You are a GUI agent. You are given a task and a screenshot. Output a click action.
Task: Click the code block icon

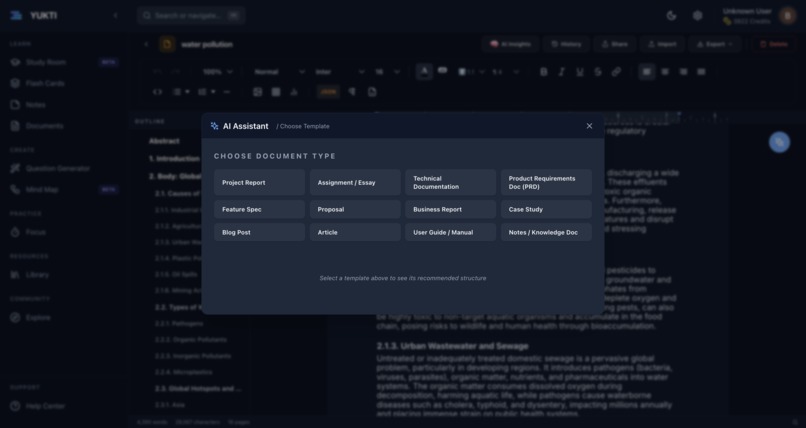[x=158, y=92]
